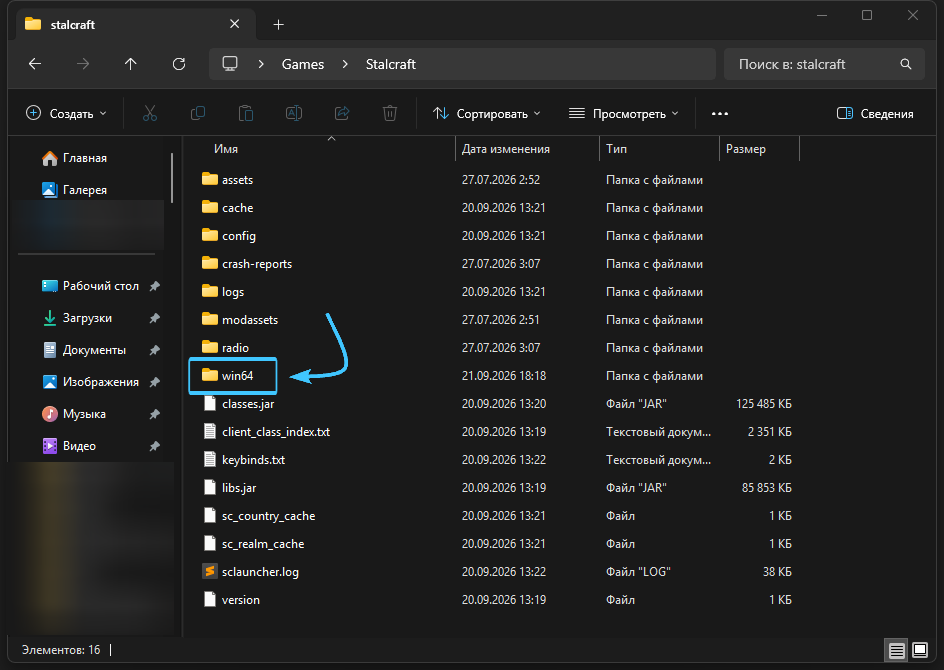944x670 pixels.
Task: Select the sclauncher.log file icon
Action: (210, 571)
